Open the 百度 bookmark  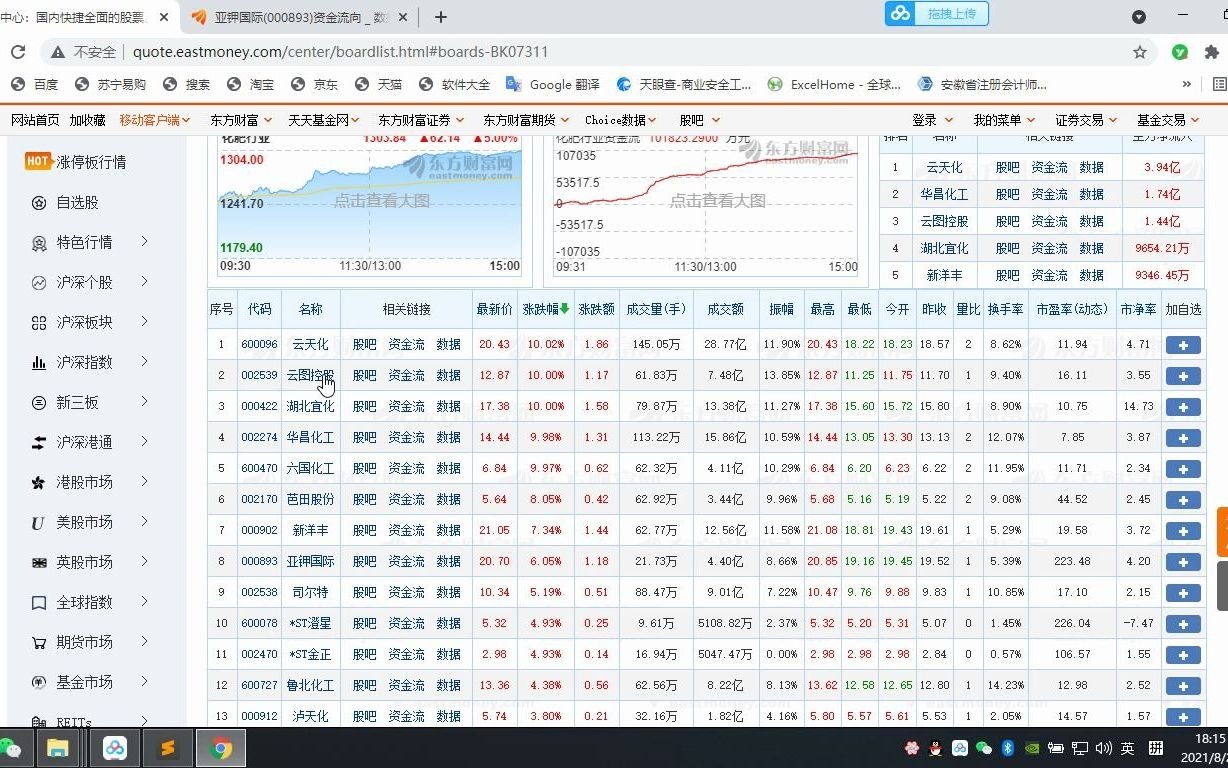click(35, 85)
